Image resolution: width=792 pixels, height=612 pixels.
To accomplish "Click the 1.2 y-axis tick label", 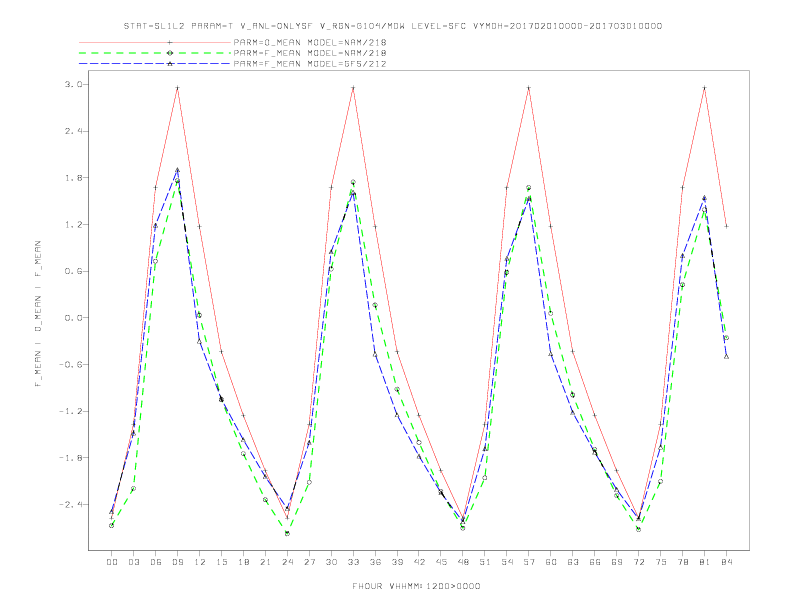I will (x=73, y=225).
